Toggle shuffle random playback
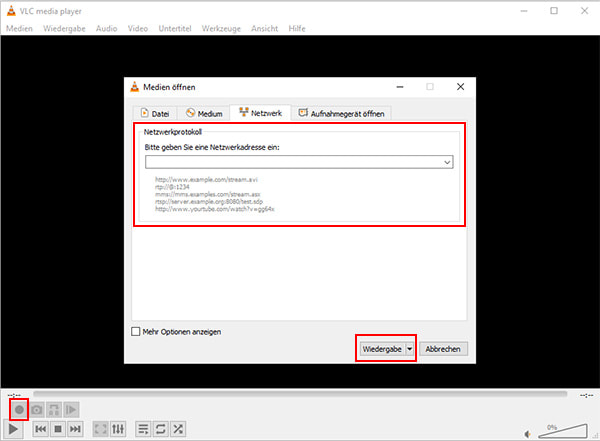Viewport: 600px width, 441px height. (178, 429)
